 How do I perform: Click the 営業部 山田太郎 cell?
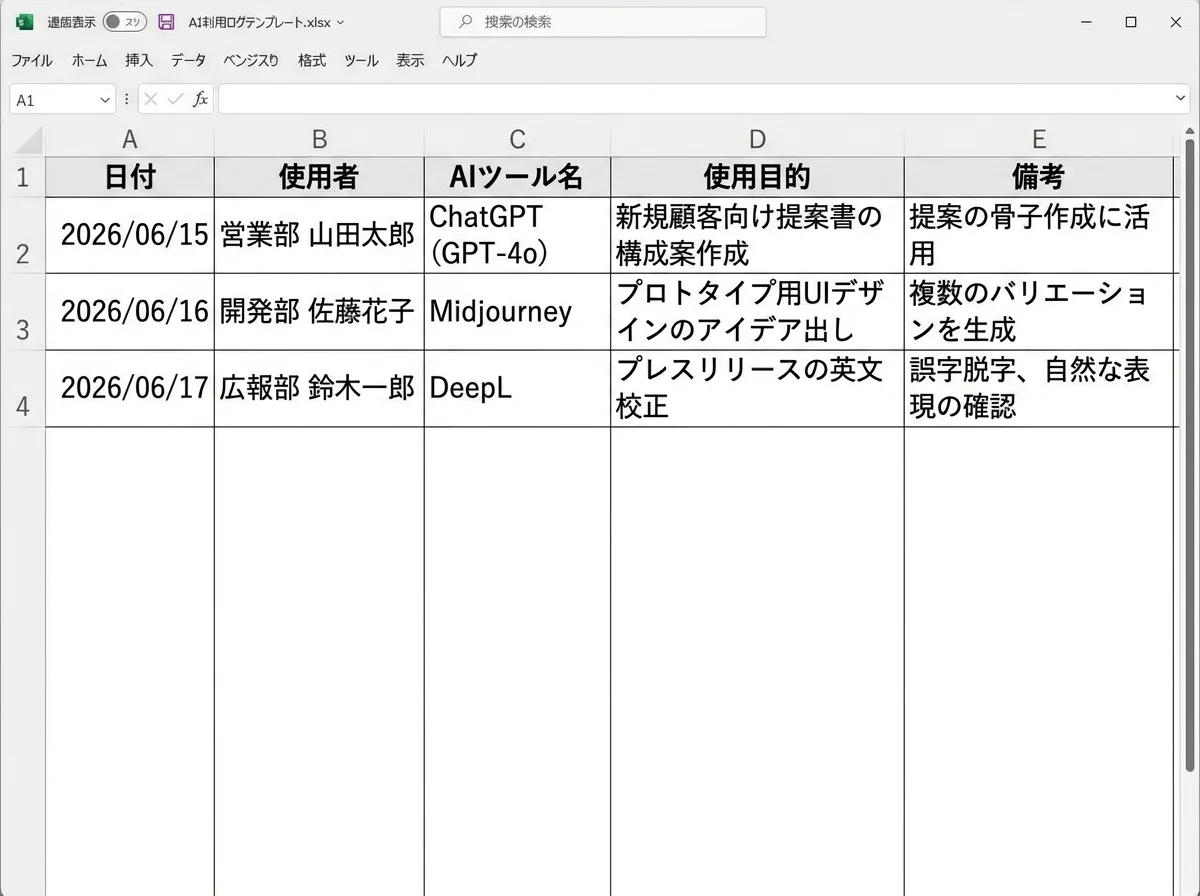pyautogui.click(x=319, y=235)
